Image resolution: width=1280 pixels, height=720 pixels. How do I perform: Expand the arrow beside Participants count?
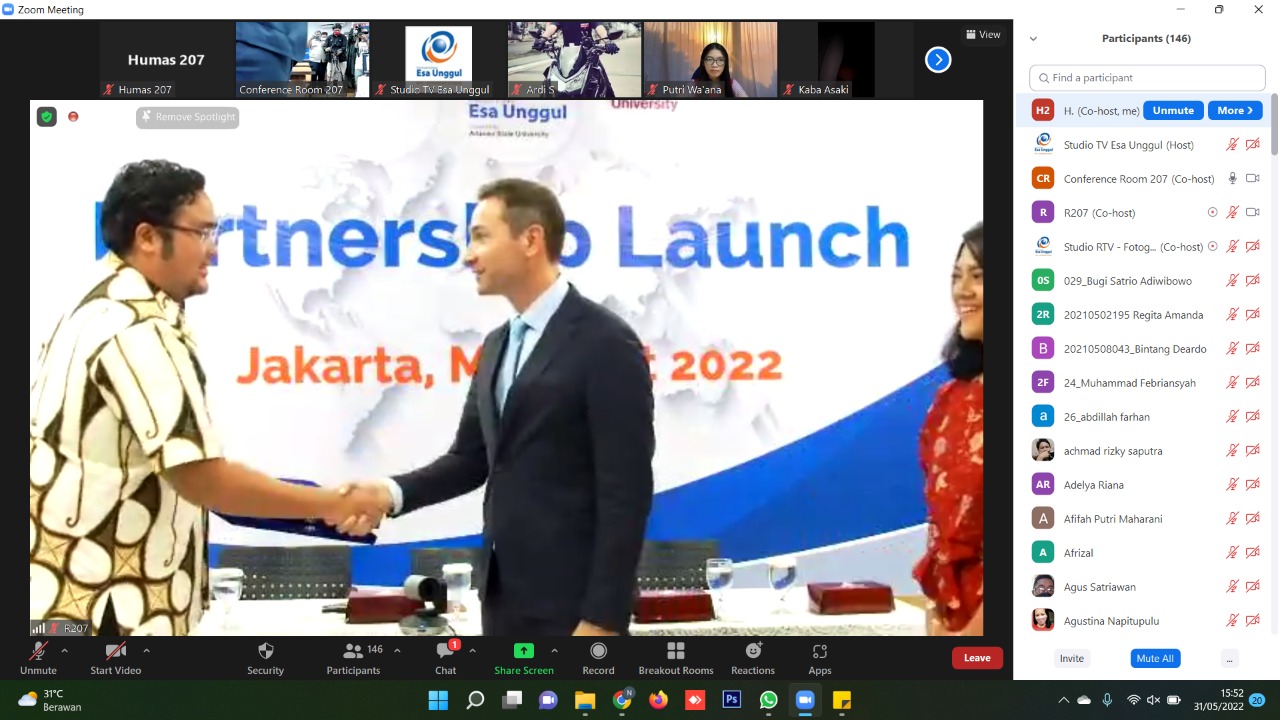point(397,651)
